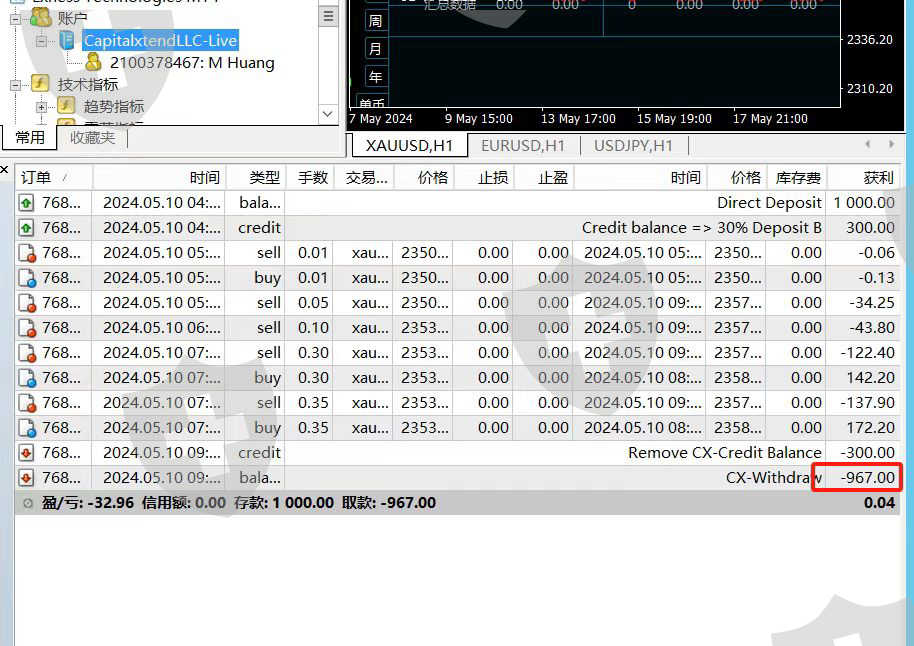The width and height of the screenshot is (914, 646).
Task: Collapse the CapitalxtendLLC-Live node
Action: click(41, 41)
